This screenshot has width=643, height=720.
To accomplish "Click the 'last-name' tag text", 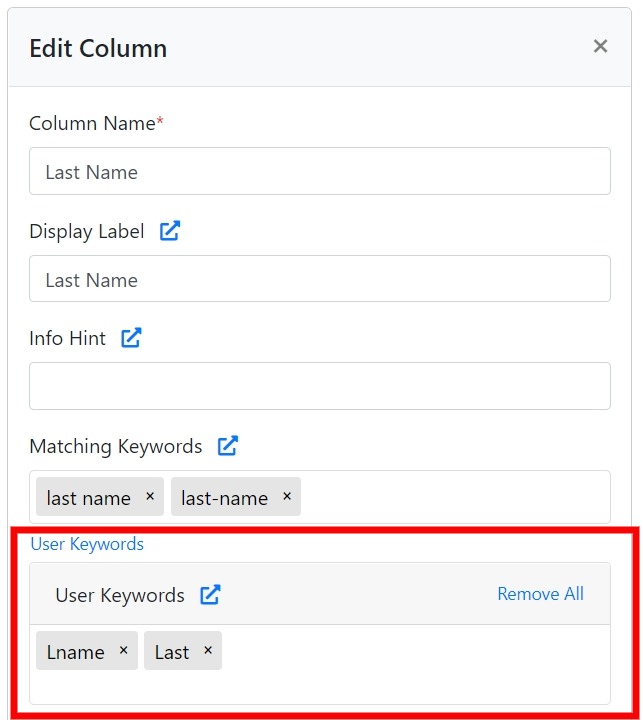I will [225, 498].
